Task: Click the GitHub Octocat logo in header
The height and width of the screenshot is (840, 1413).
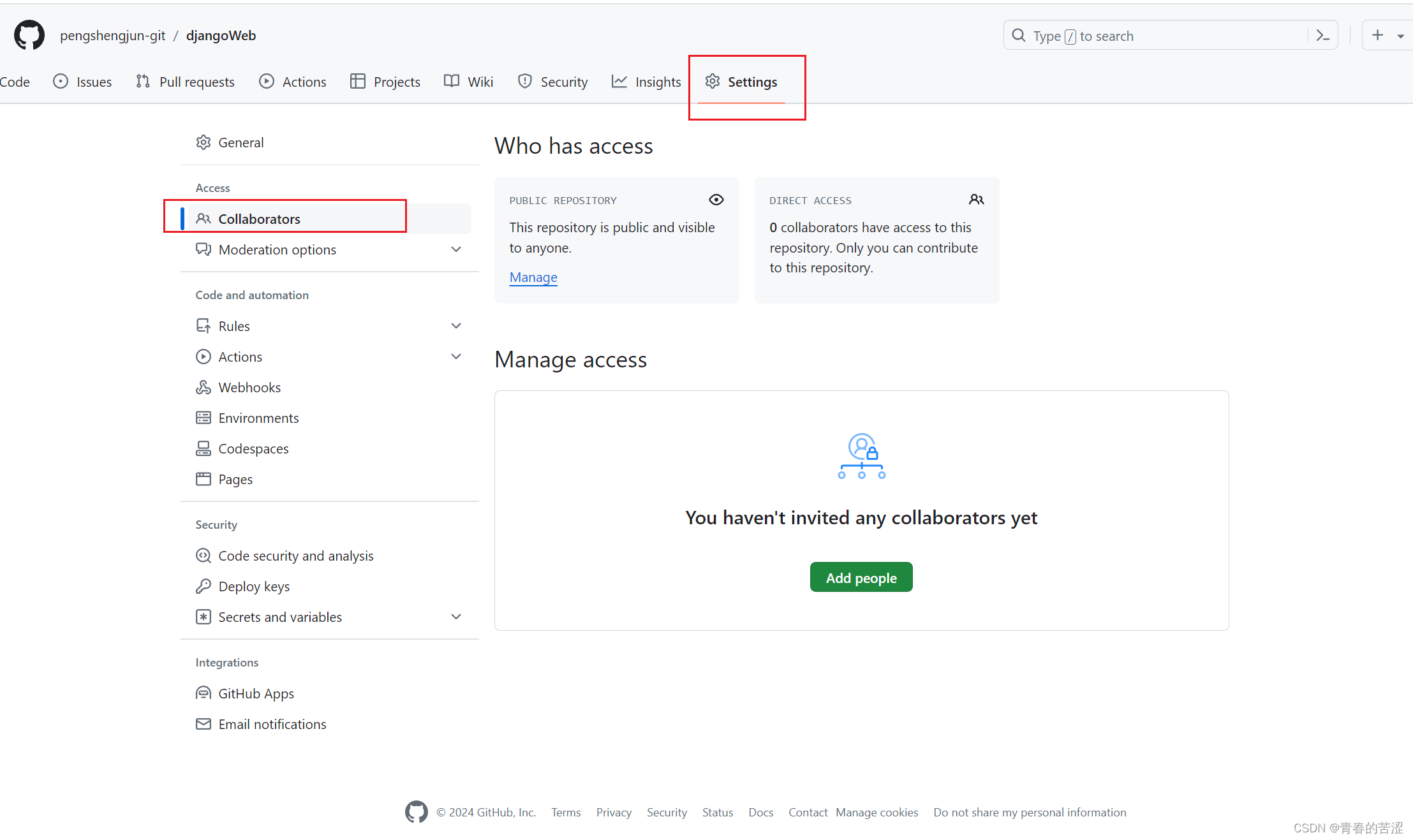Action: [x=29, y=35]
